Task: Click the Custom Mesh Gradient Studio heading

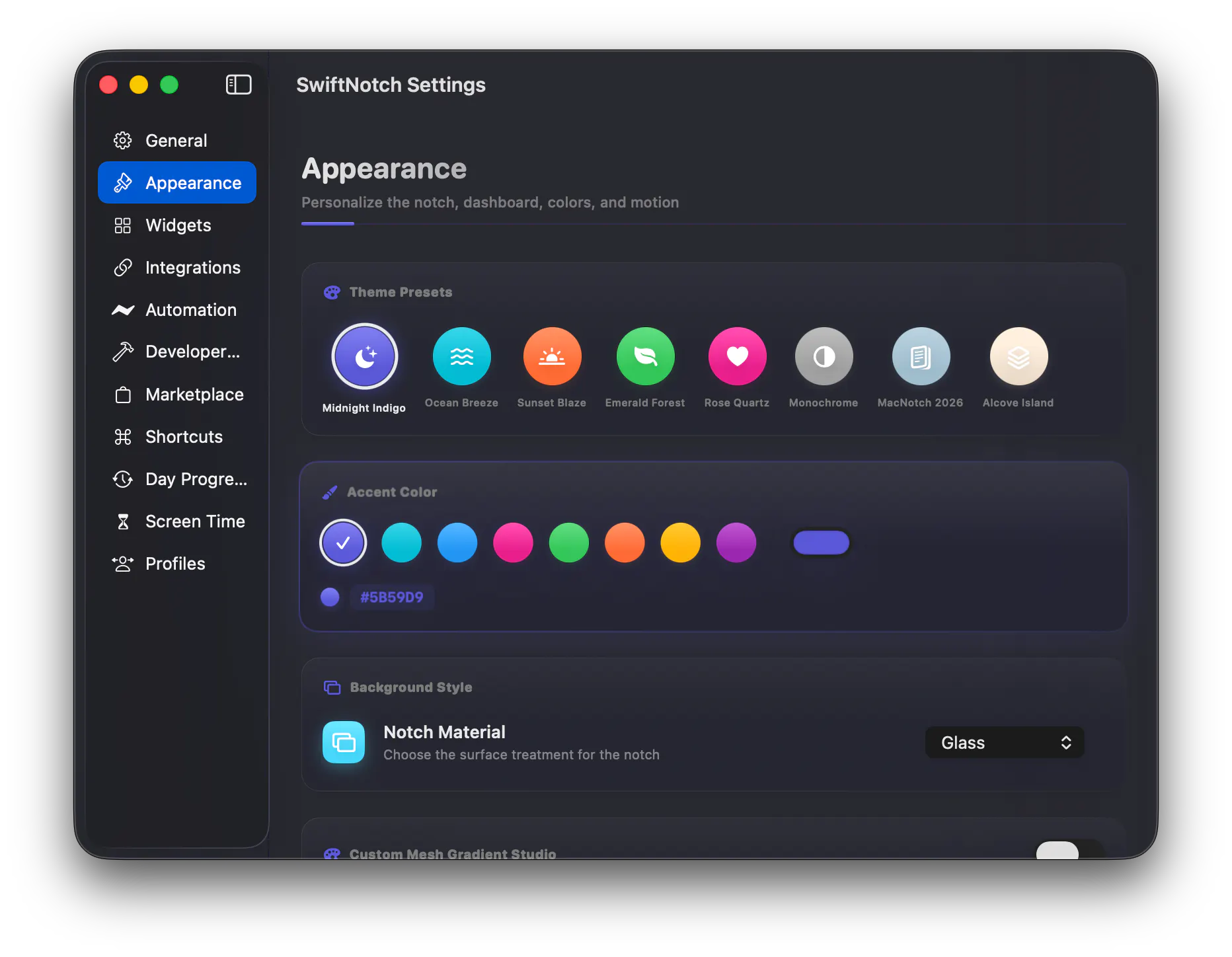Action: (453, 853)
